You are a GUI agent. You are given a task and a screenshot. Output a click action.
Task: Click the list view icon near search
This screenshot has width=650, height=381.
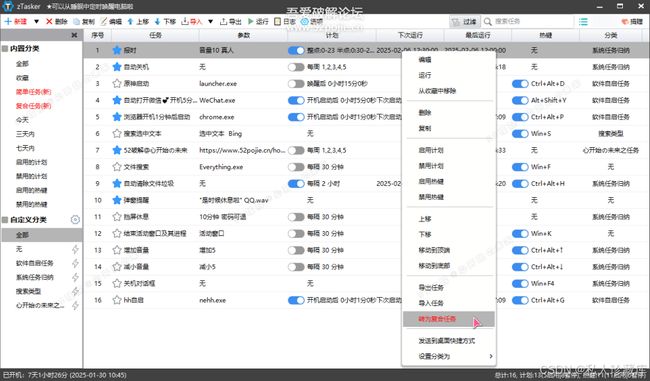[x=583, y=22]
